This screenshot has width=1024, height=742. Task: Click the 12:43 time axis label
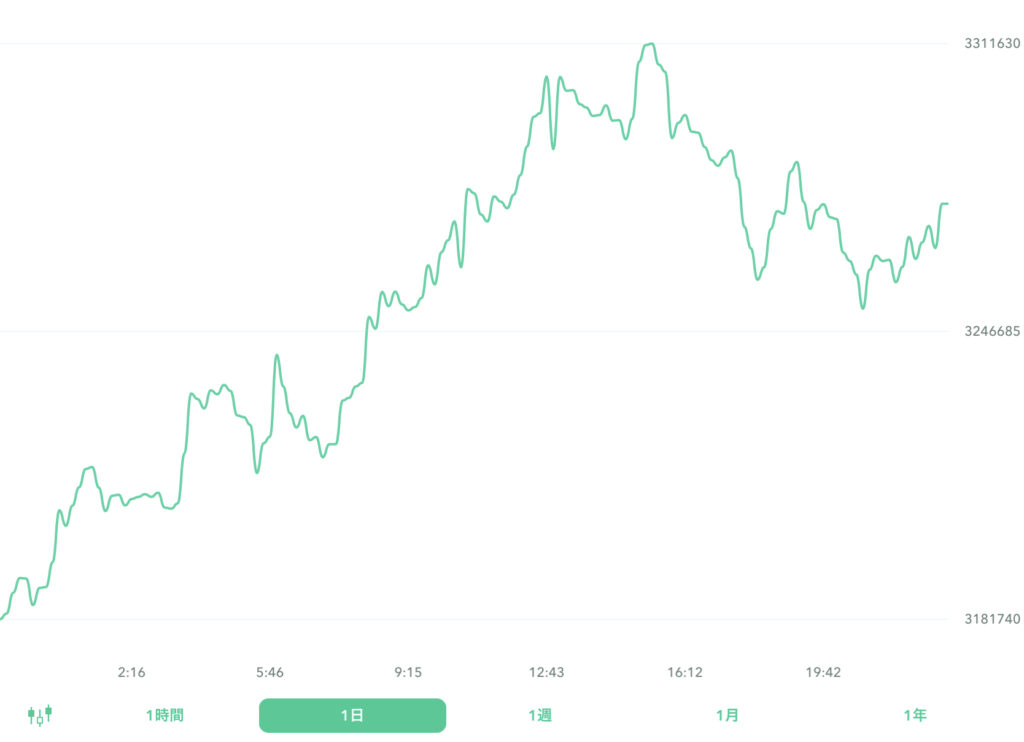[x=545, y=673]
